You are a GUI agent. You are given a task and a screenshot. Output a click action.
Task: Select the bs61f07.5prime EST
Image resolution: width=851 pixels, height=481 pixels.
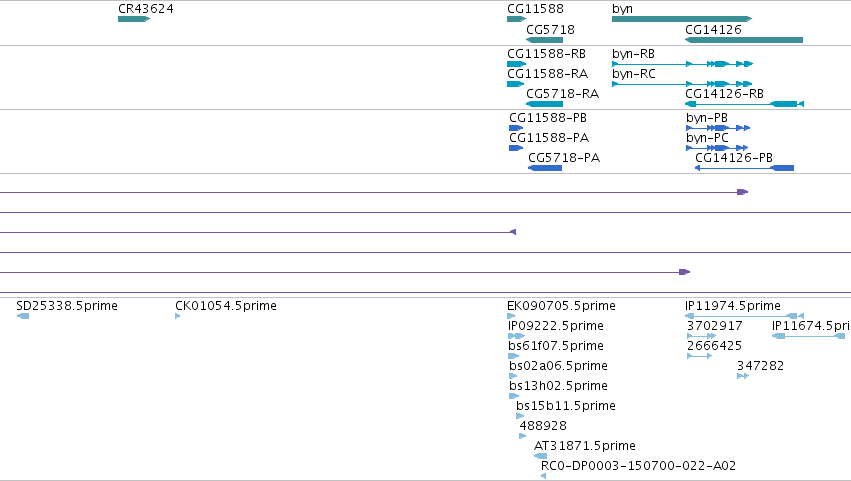(x=513, y=356)
